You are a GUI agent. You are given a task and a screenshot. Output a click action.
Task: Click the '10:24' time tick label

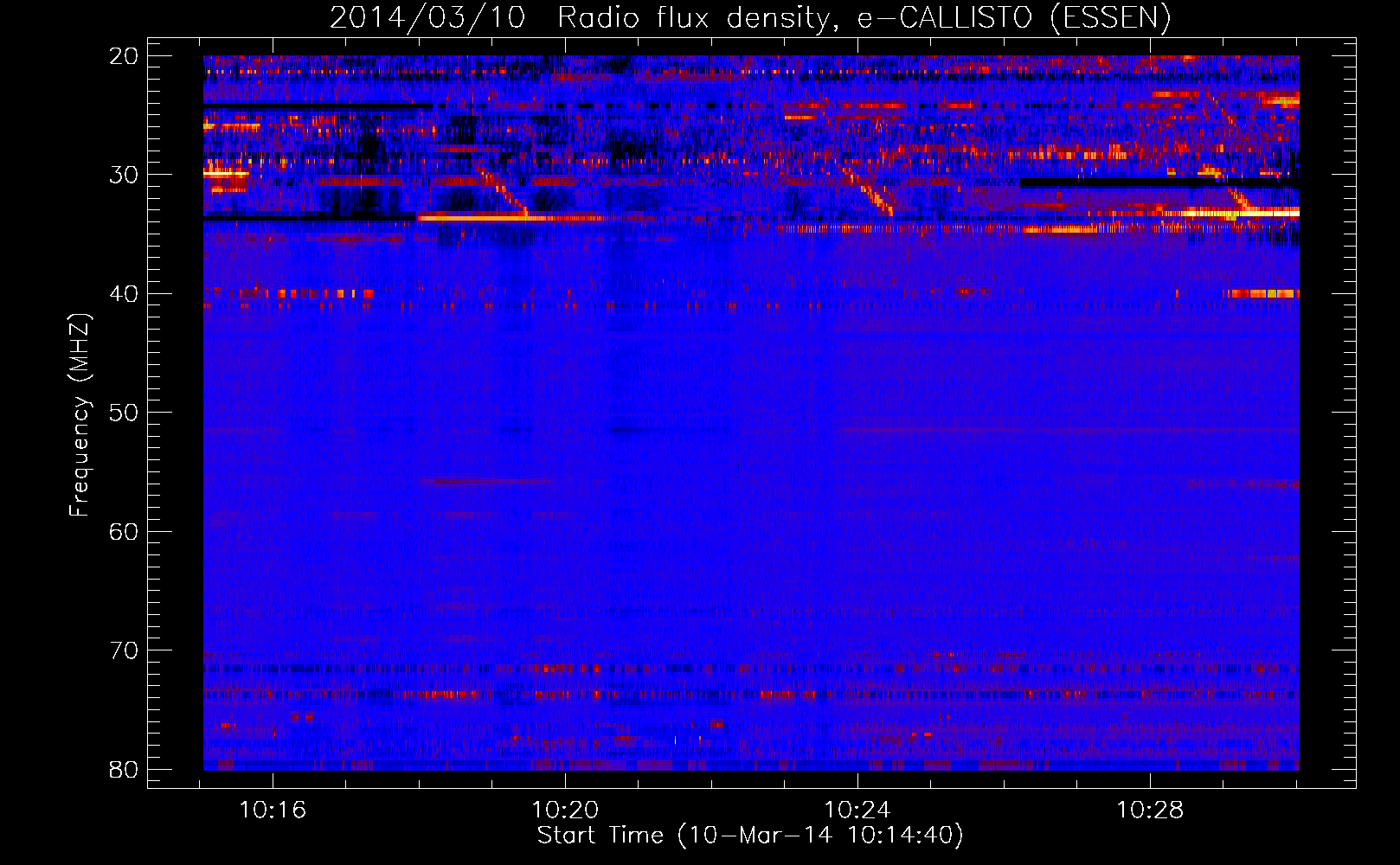pyautogui.click(x=857, y=811)
